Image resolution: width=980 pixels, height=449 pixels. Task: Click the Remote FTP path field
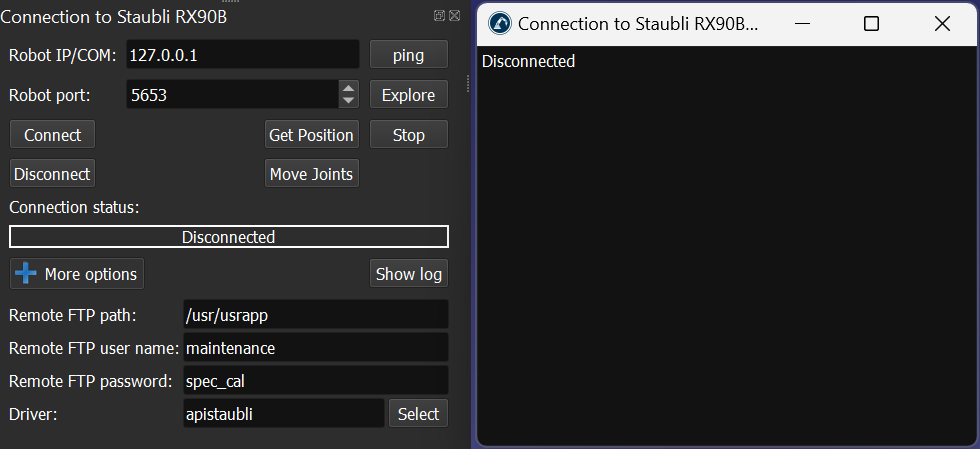tap(315, 315)
